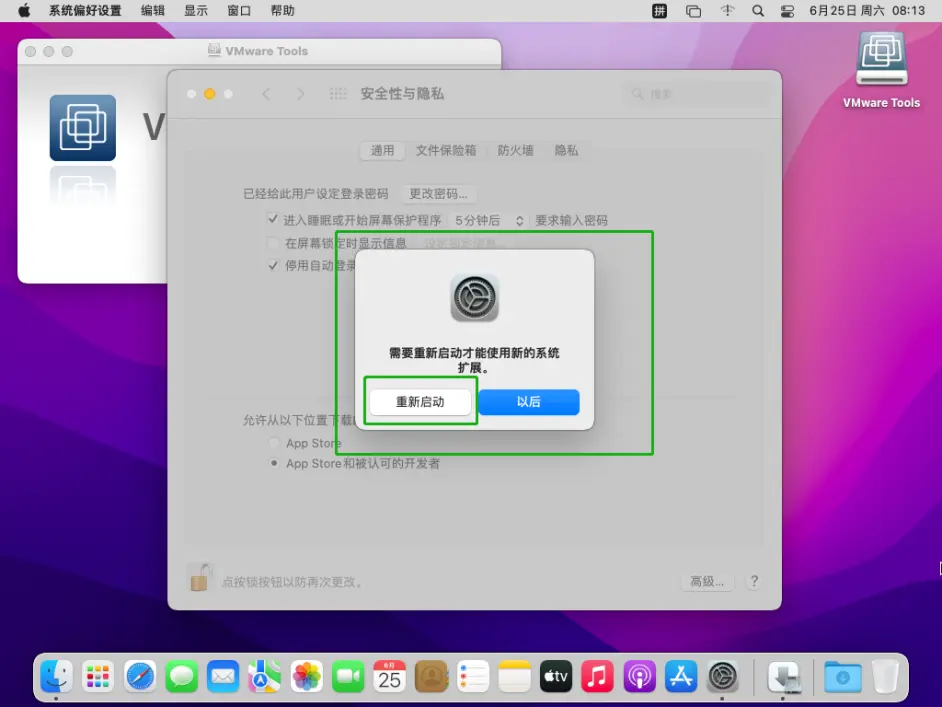Viewport: 942px width, 707px height.
Task: Open FaceTime from the Dock
Action: pyautogui.click(x=348, y=677)
